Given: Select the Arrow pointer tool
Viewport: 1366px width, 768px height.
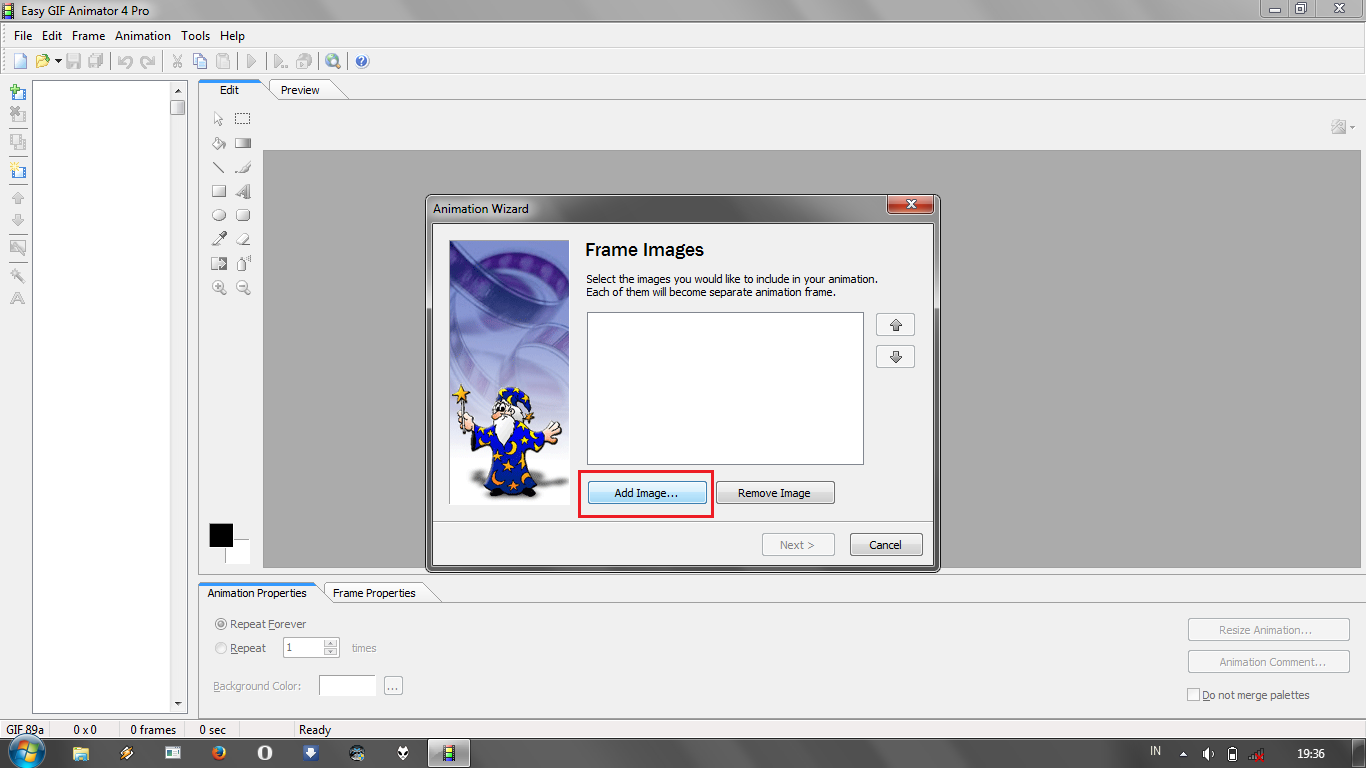Looking at the screenshot, I should tap(219, 119).
